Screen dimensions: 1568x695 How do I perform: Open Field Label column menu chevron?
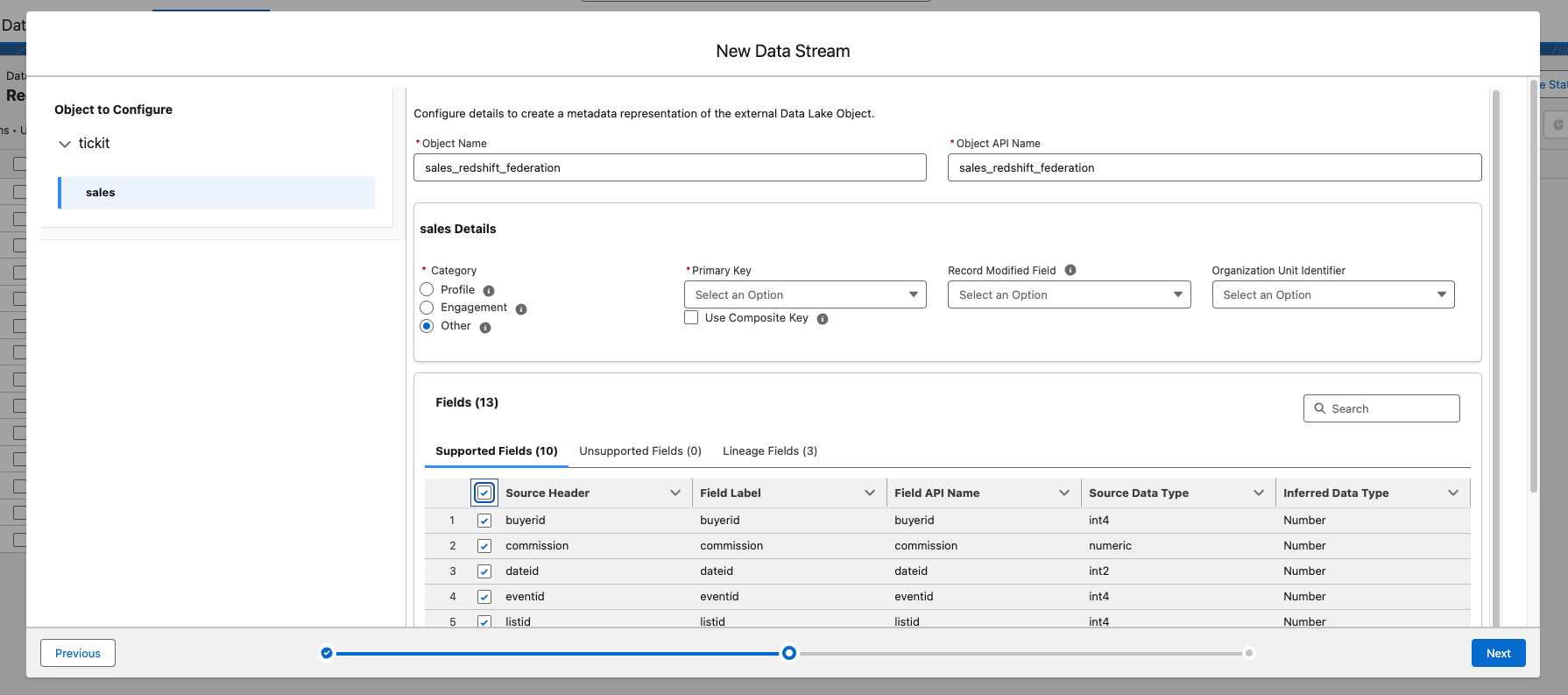click(x=870, y=493)
